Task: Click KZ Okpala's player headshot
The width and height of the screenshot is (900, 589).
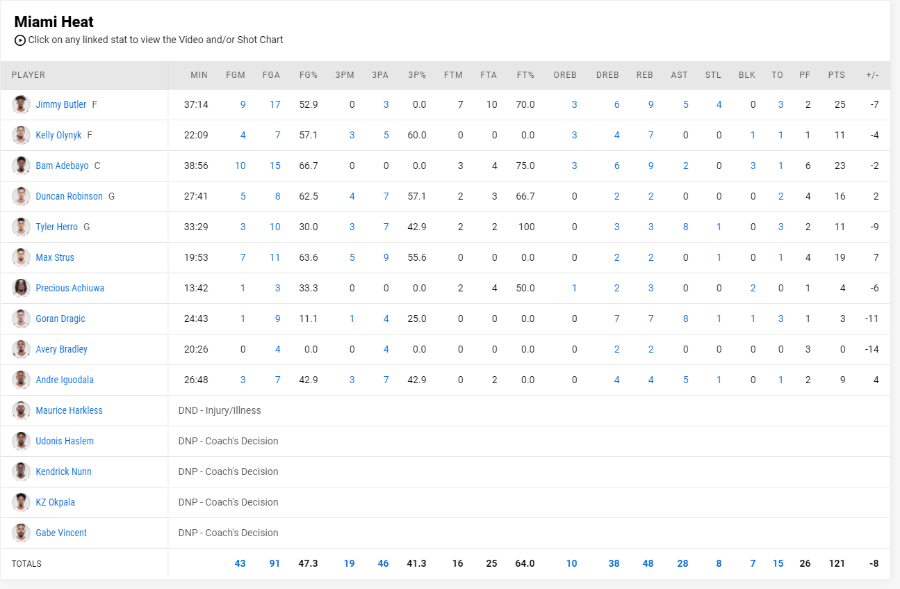Action: click(21, 502)
